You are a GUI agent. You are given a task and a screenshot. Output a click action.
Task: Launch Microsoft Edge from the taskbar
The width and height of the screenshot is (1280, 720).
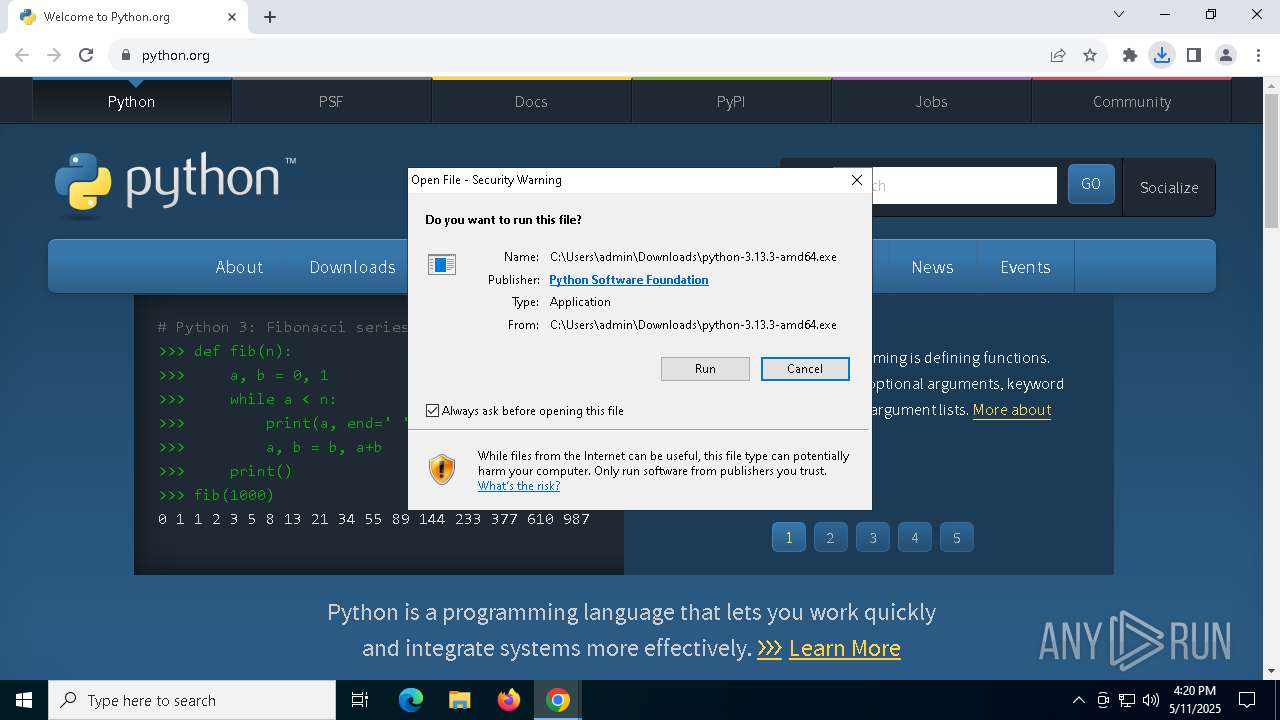pyautogui.click(x=411, y=700)
